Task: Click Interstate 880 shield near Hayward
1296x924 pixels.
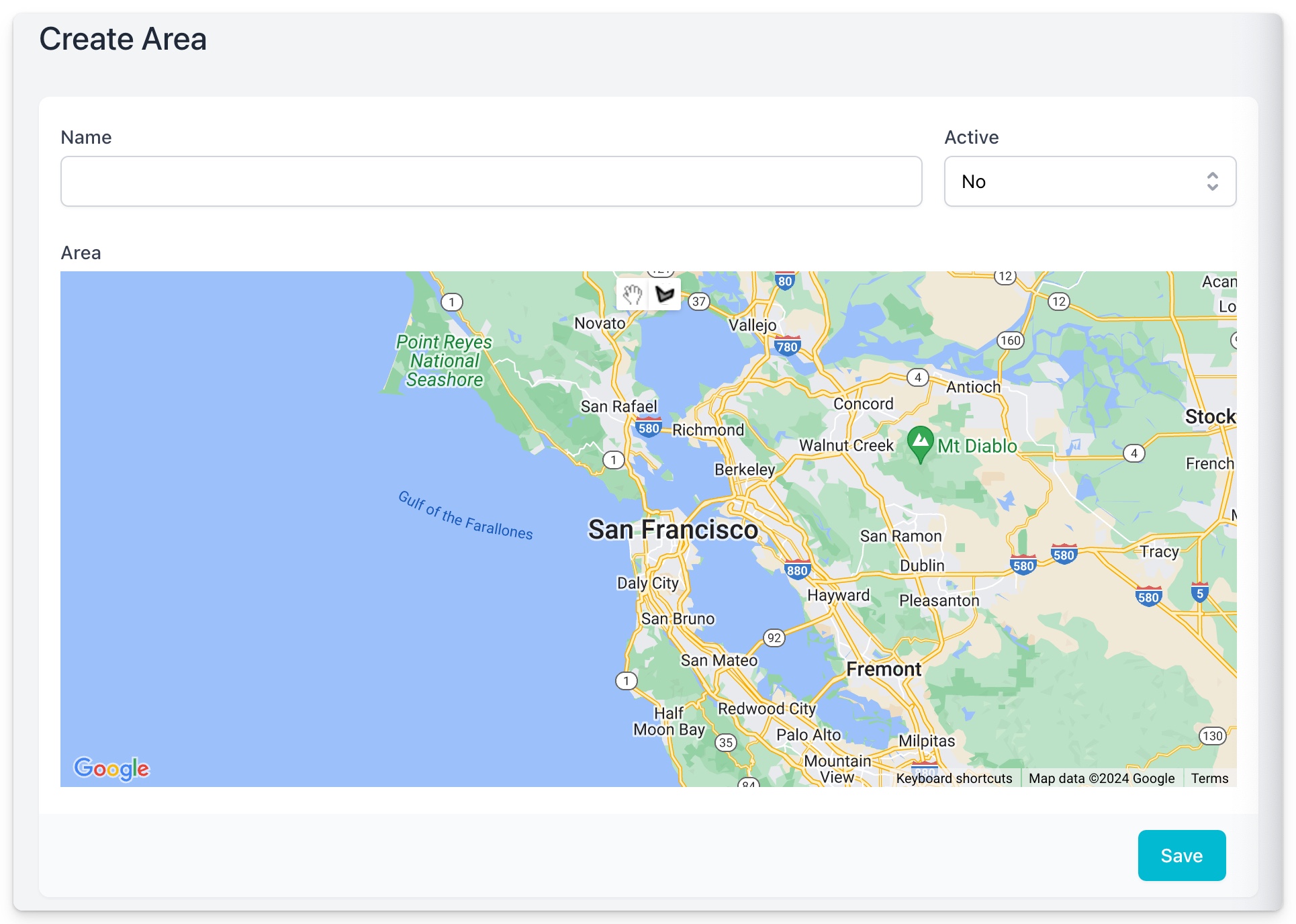Action: click(797, 570)
